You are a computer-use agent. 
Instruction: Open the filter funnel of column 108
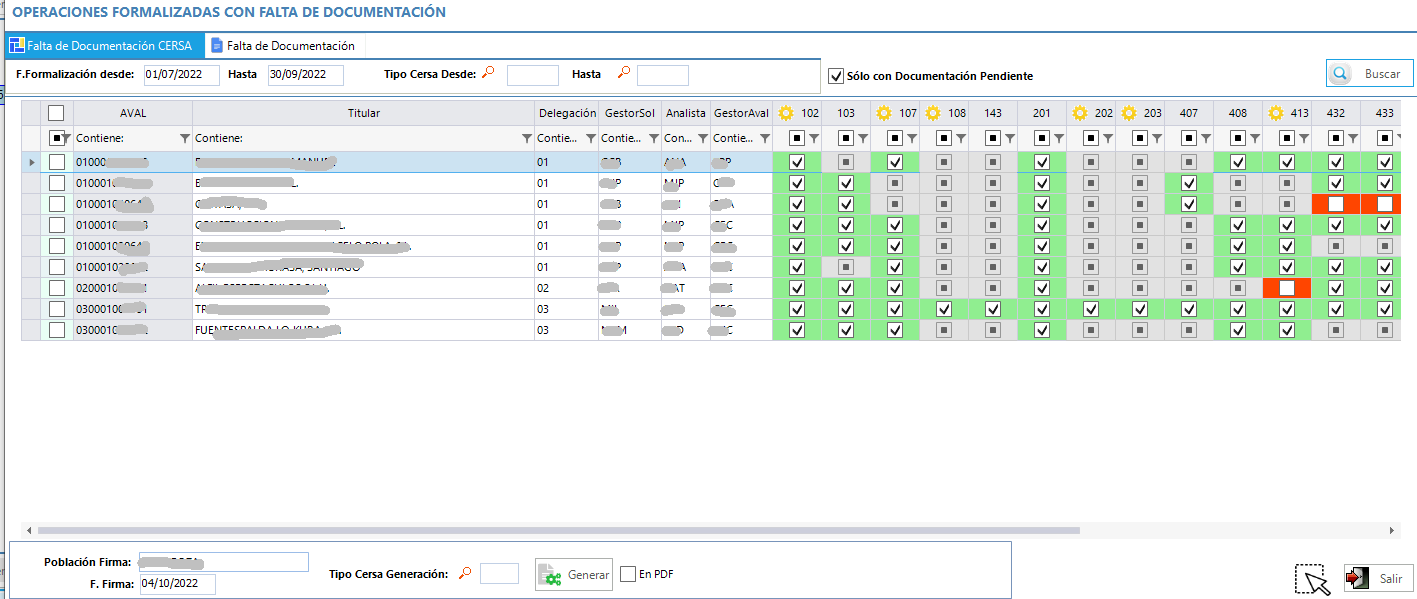click(x=960, y=138)
